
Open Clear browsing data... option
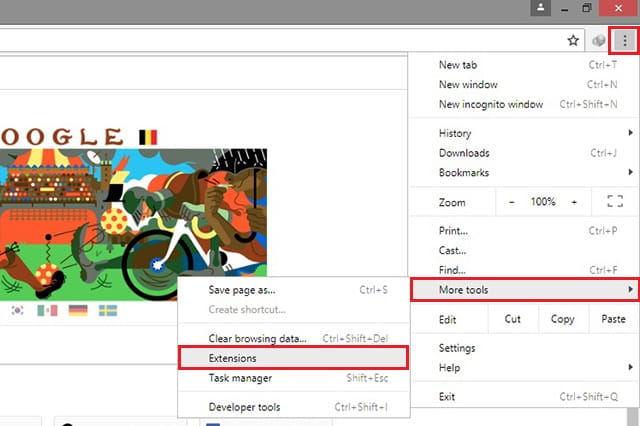294,338
